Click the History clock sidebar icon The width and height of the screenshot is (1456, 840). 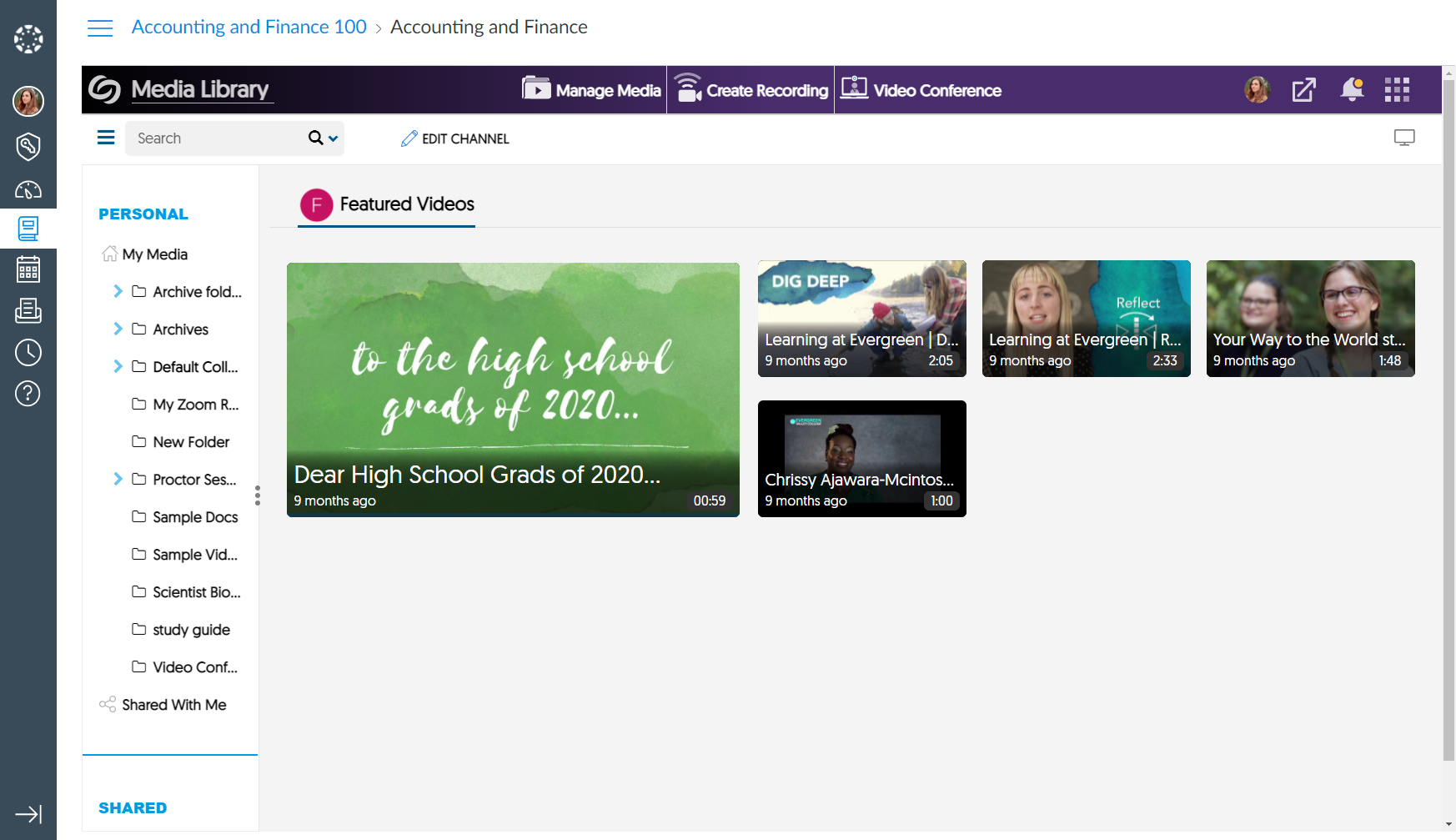[x=28, y=352]
